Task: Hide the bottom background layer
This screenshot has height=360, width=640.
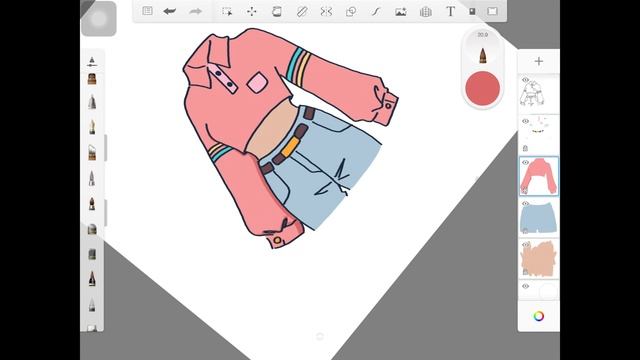Action: point(525,286)
